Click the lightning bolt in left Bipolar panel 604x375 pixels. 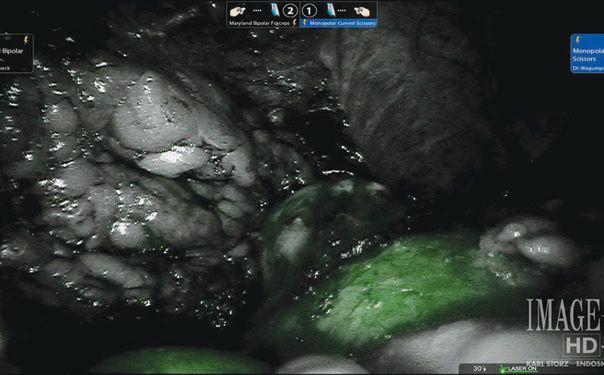[26, 40]
